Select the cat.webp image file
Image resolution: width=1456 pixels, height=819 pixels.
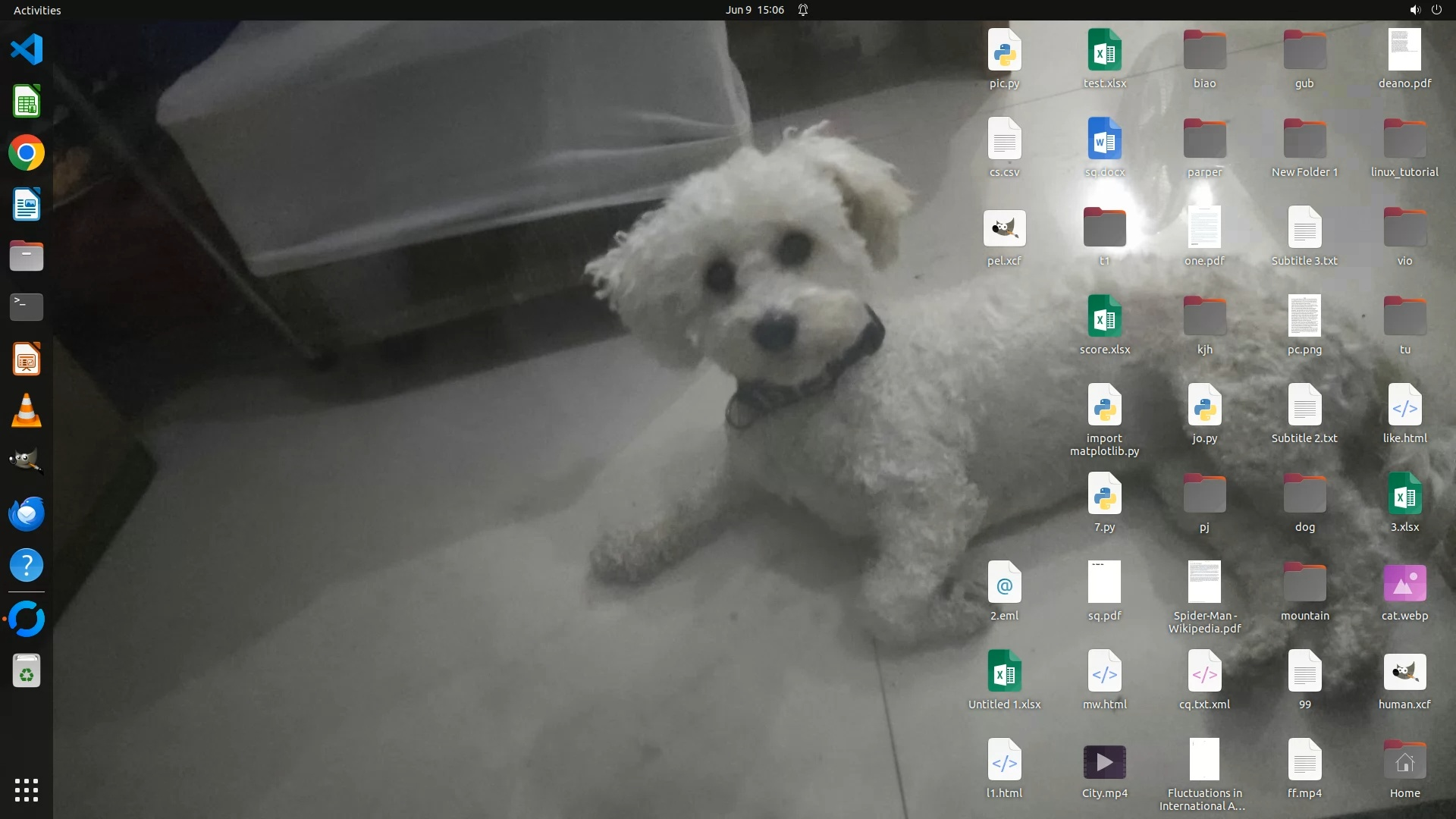click(1404, 584)
